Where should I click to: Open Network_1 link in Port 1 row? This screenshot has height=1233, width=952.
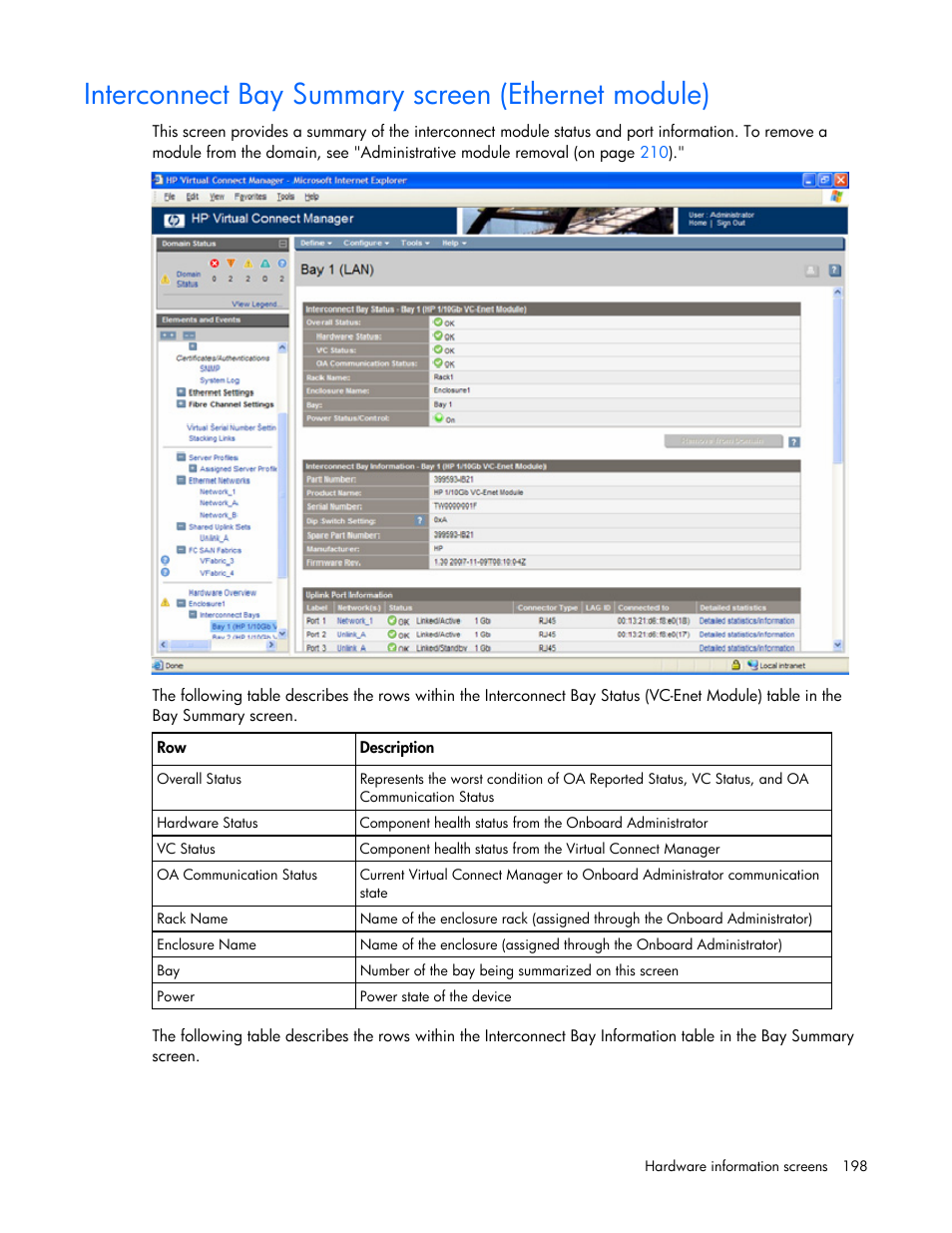click(354, 621)
